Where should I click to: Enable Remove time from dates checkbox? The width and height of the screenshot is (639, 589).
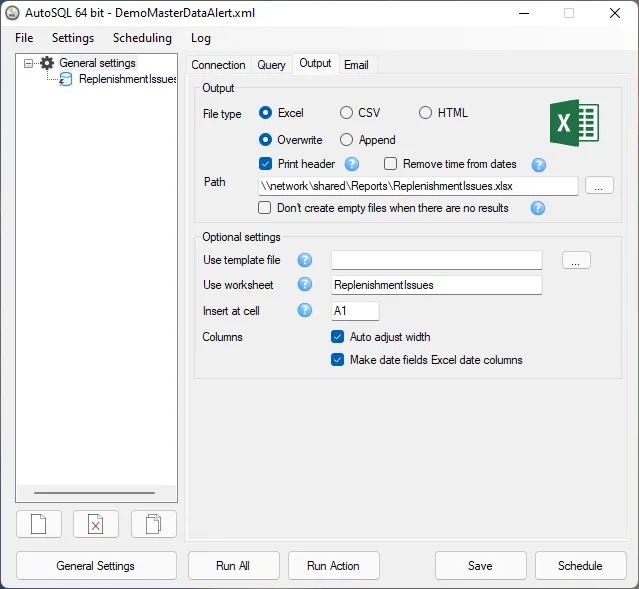click(x=390, y=164)
